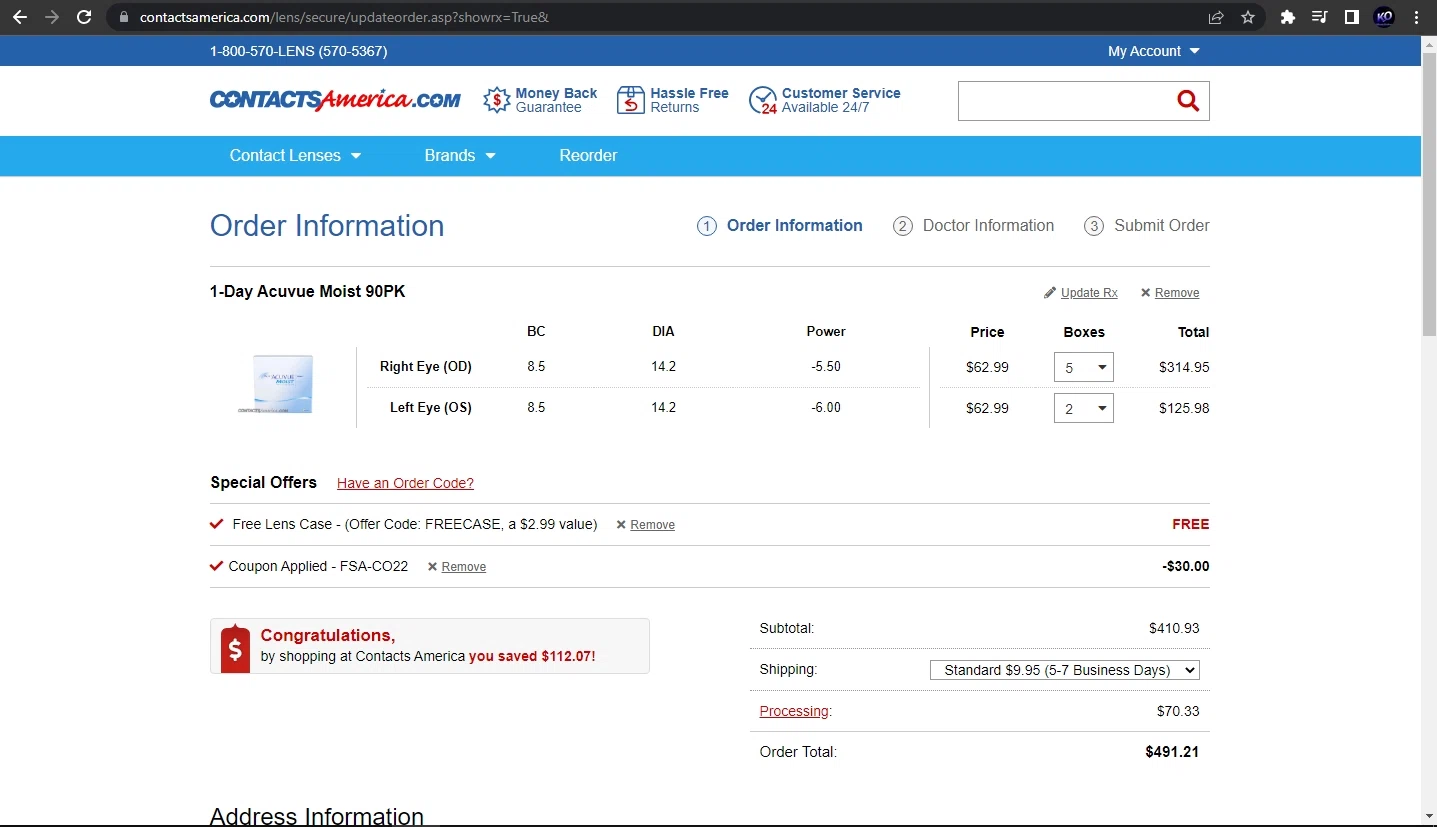Click the Money Back Guarantee badge icon
Image resolution: width=1437 pixels, height=827 pixels.
497,100
